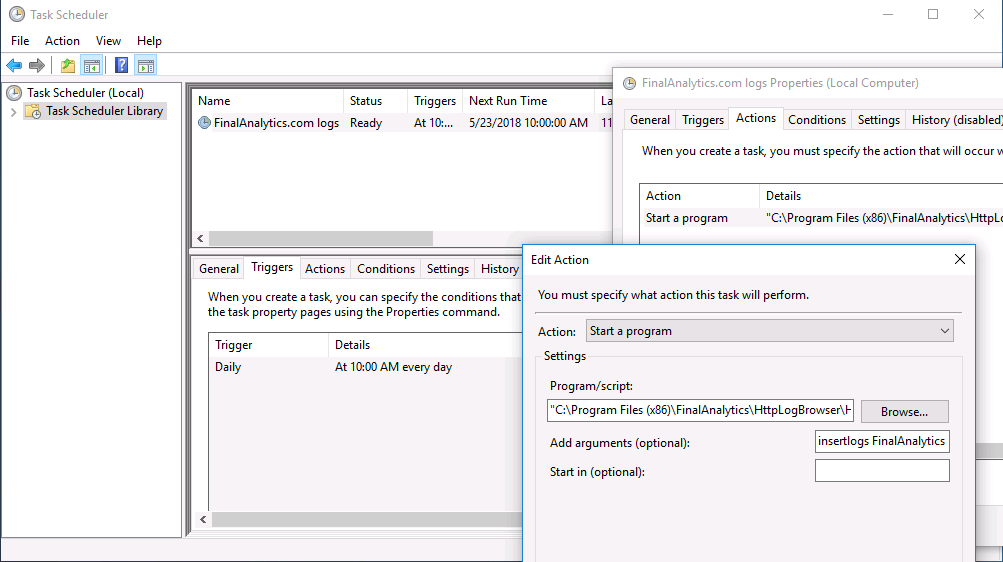Toggle the Show/Hide Console Tree icon
1003x562 pixels.
92,65
